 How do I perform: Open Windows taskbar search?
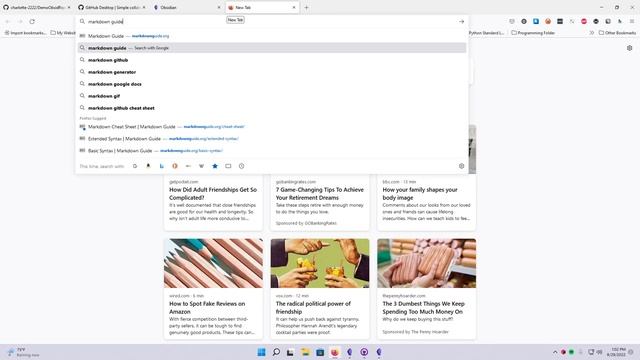click(276, 352)
